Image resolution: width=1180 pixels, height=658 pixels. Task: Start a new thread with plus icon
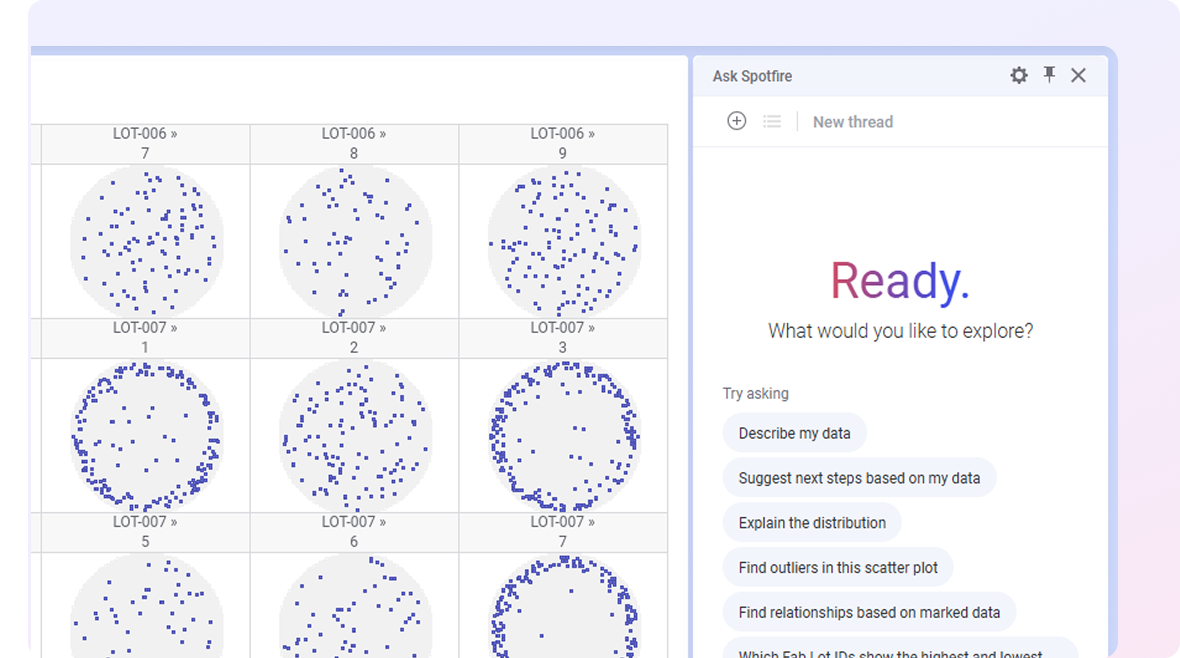737,120
